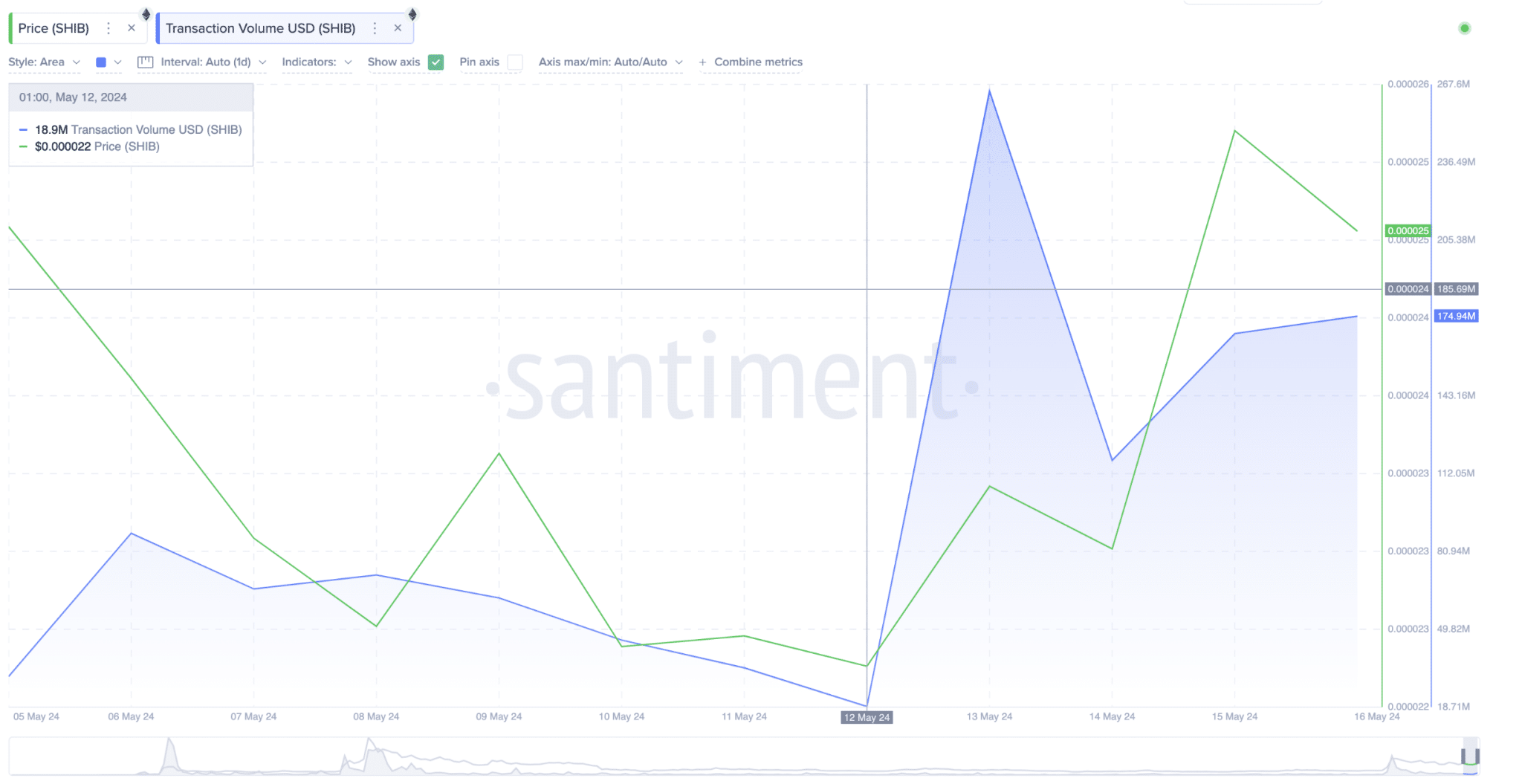Open Axis max/min: Auto/Auto dropdown

610,62
